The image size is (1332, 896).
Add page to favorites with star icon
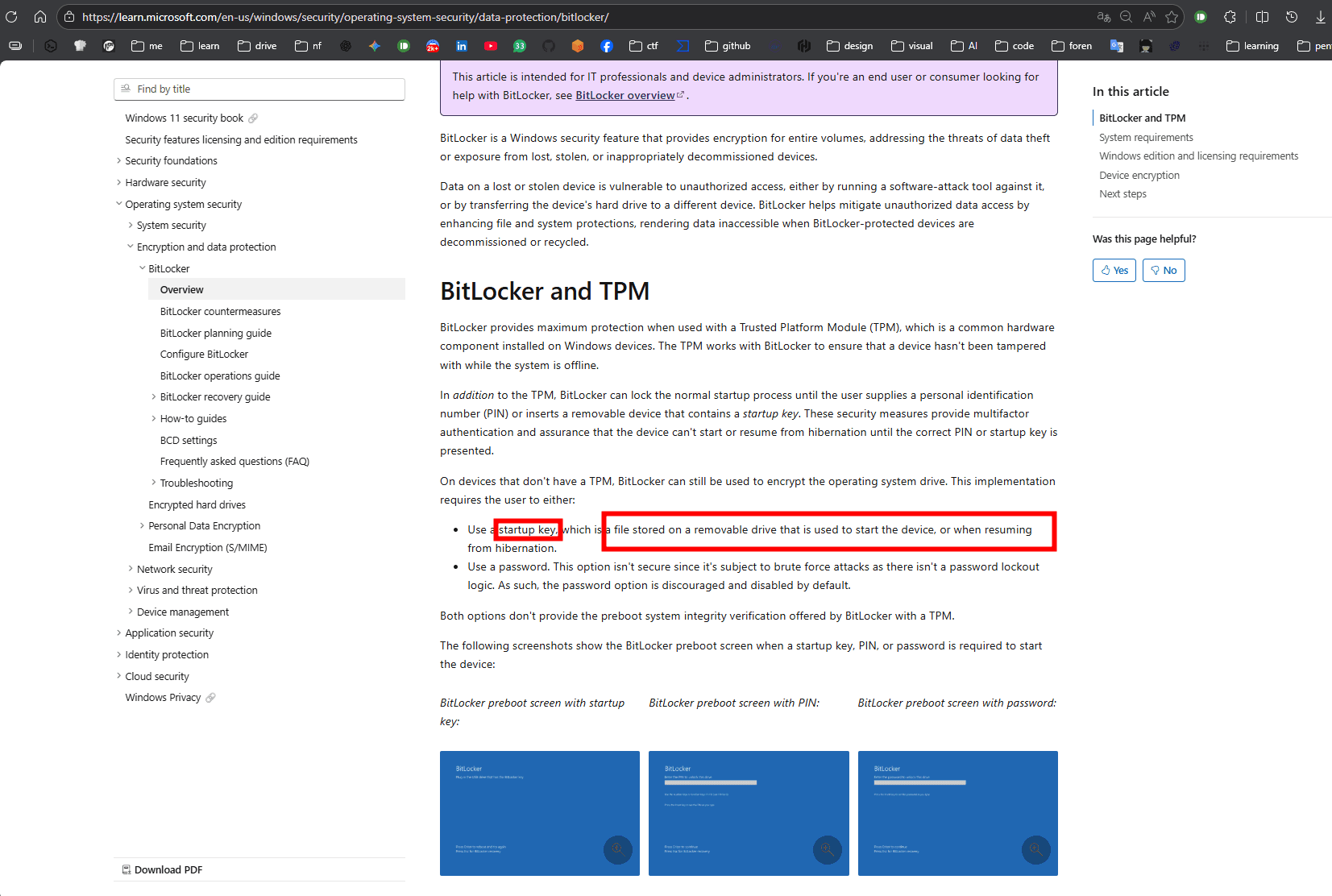pos(1172,17)
